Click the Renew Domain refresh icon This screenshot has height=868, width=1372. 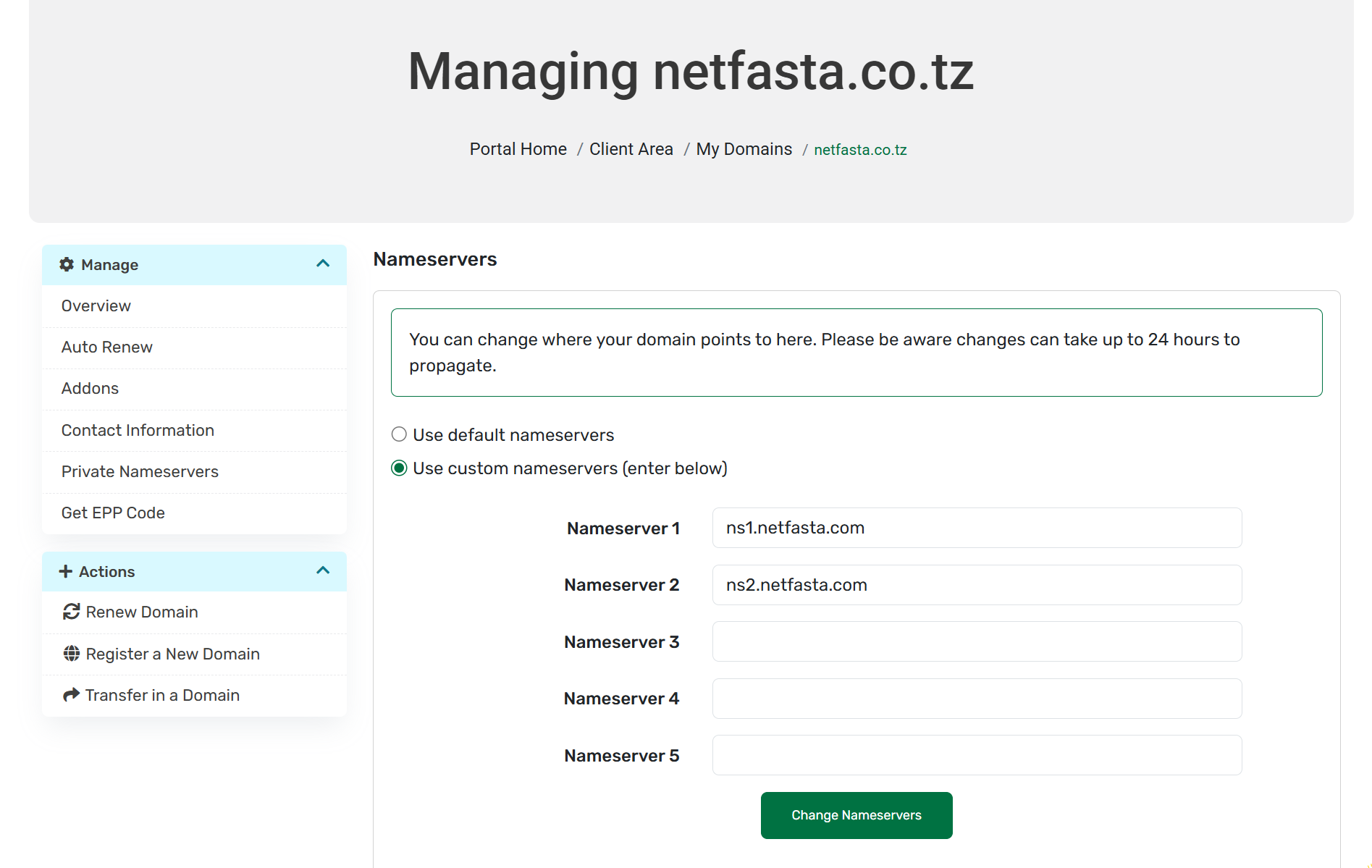tap(71, 612)
